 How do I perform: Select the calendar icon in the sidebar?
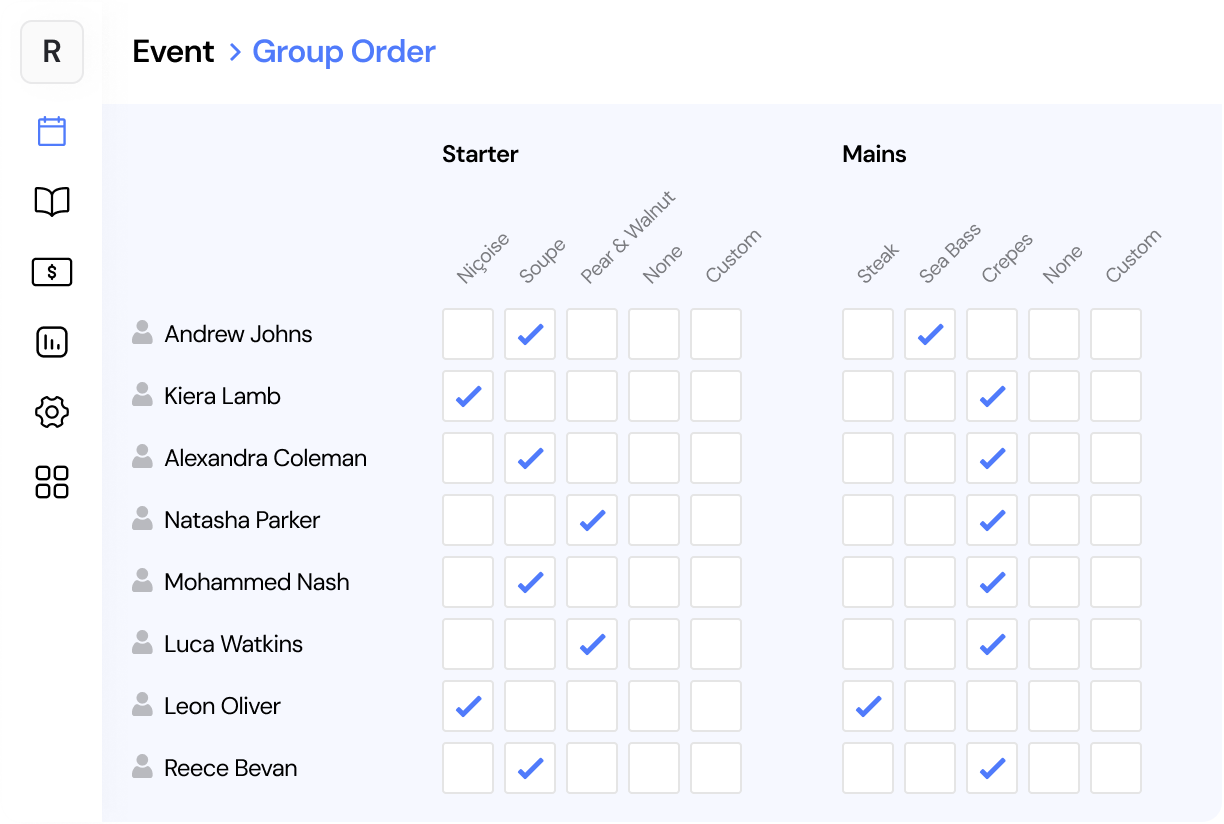click(x=51, y=131)
